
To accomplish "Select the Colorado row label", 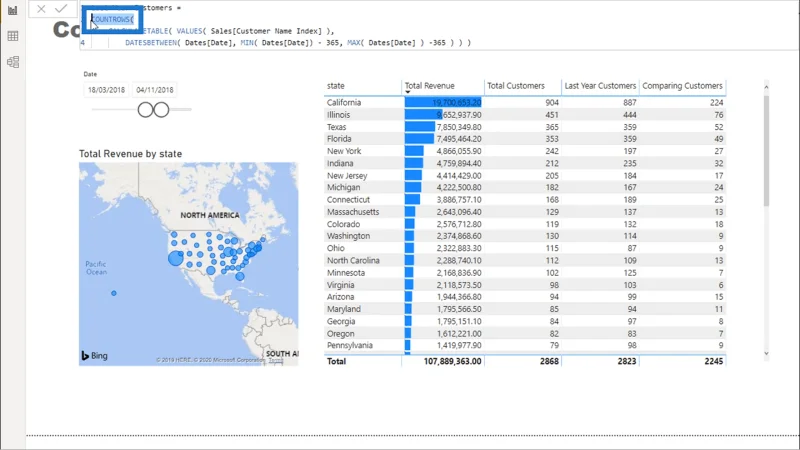I will tap(343, 224).
